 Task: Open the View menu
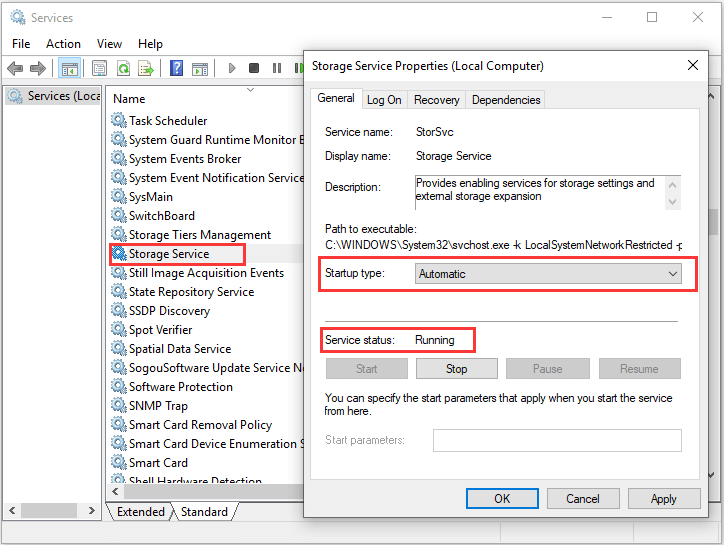point(109,44)
